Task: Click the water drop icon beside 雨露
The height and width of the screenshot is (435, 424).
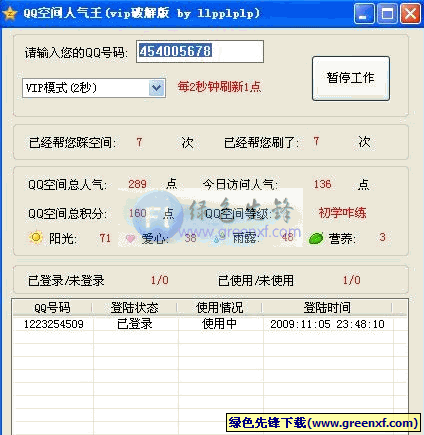Action: click(218, 238)
